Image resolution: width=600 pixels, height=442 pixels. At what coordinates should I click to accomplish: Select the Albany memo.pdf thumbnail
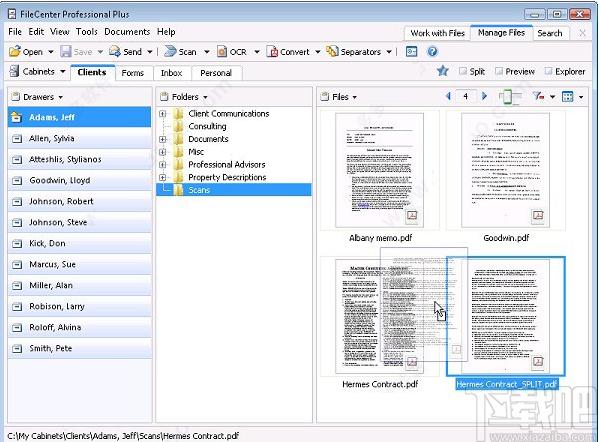click(380, 170)
